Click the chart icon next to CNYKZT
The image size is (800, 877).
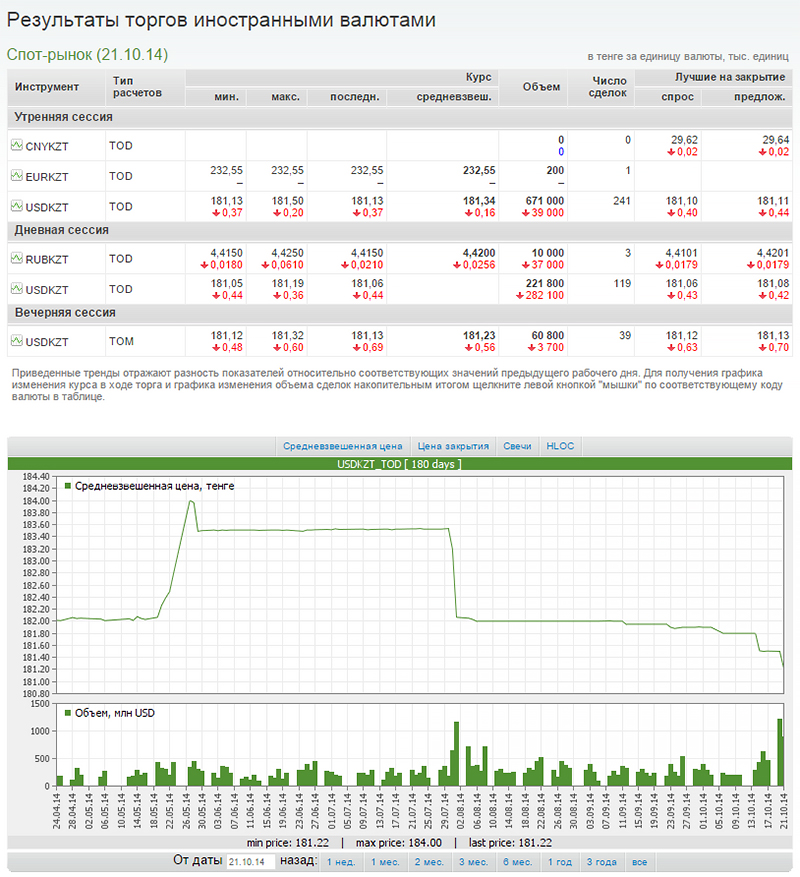tap(16, 145)
